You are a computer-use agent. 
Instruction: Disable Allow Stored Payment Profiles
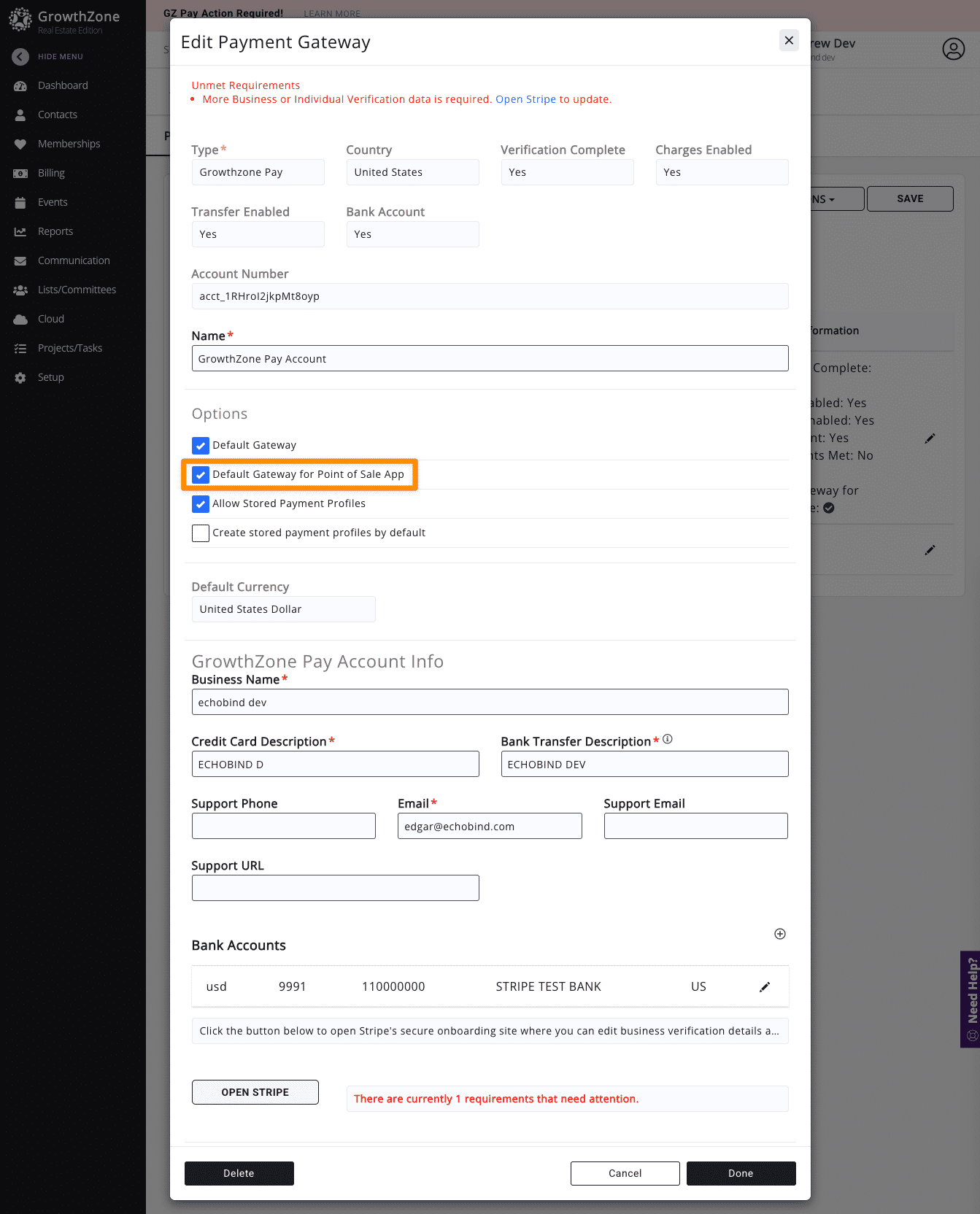pyautogui.click(x=201, y=504)
